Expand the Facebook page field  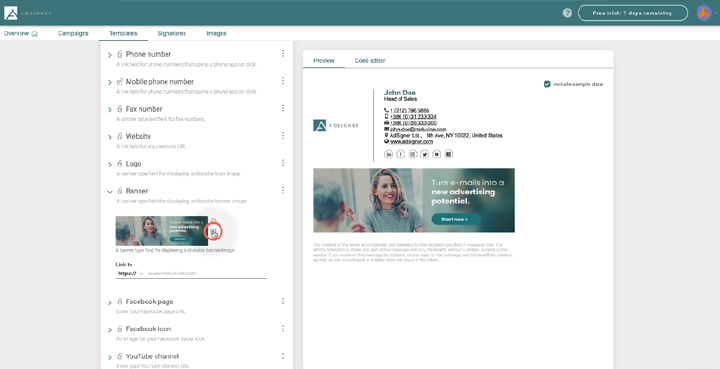coord(110,303)
